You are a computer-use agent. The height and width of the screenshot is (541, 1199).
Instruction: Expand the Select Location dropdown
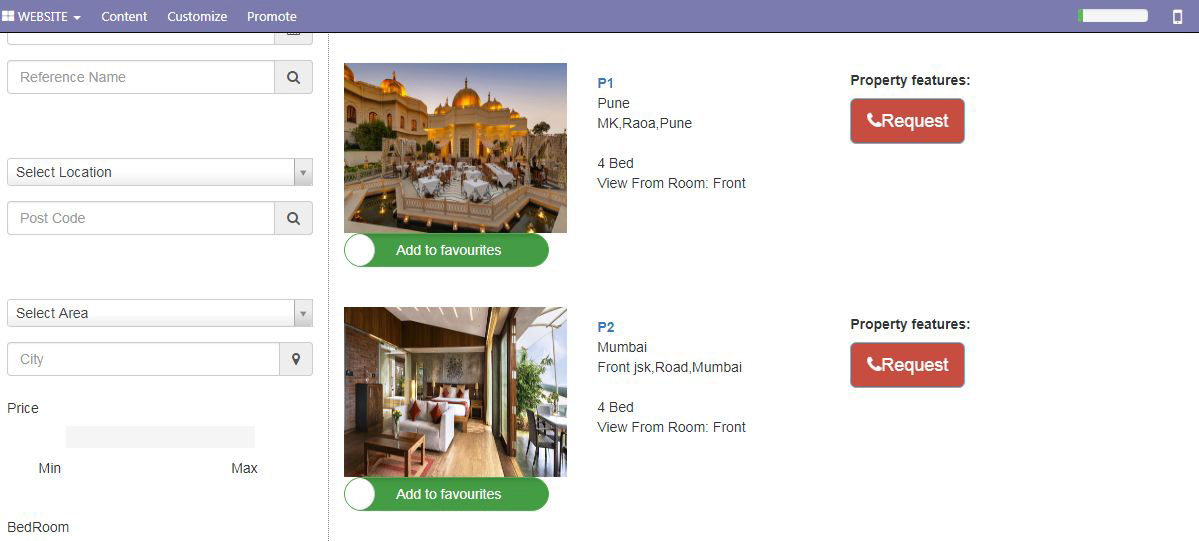160,172
